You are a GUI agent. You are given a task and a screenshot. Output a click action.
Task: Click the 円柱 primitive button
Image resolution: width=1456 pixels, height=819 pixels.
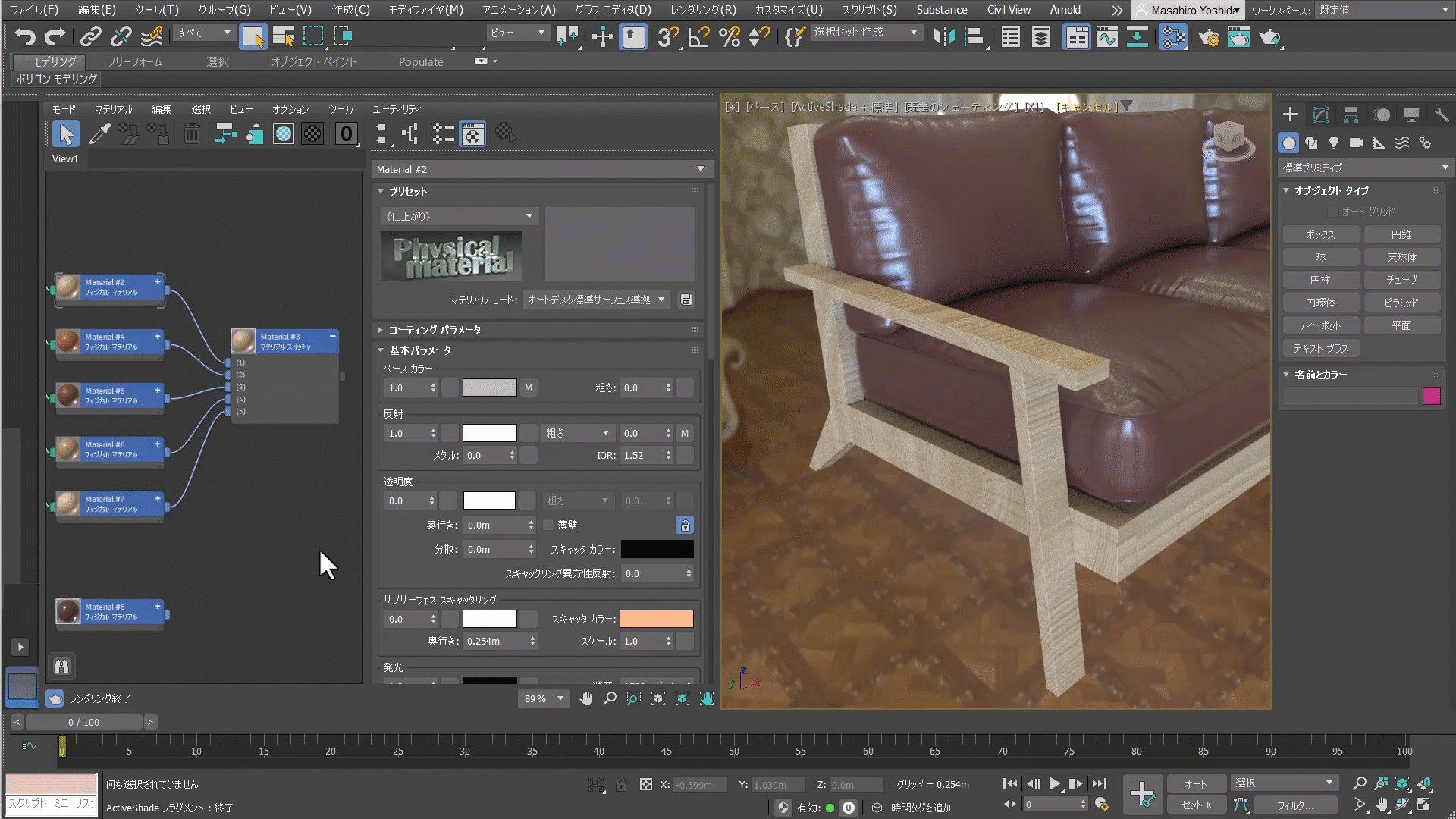(x=1320, y=280)
